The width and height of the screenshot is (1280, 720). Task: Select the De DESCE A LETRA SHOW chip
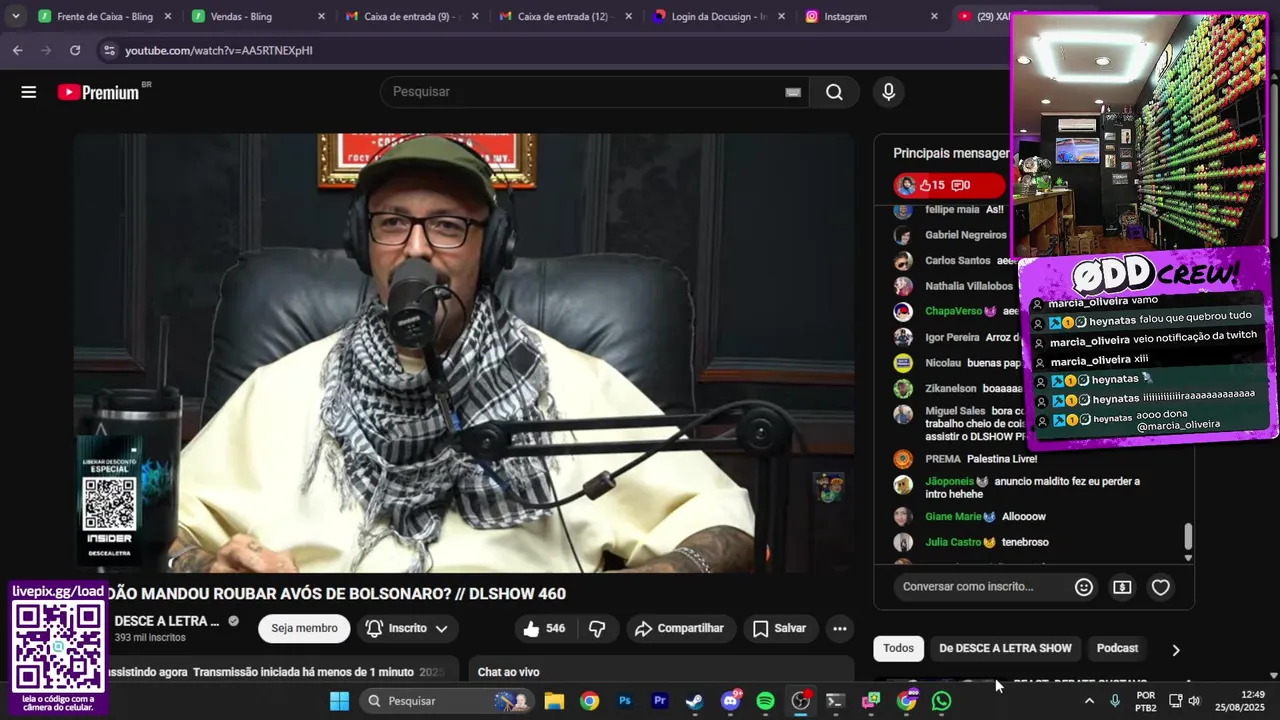(1005, 648)
